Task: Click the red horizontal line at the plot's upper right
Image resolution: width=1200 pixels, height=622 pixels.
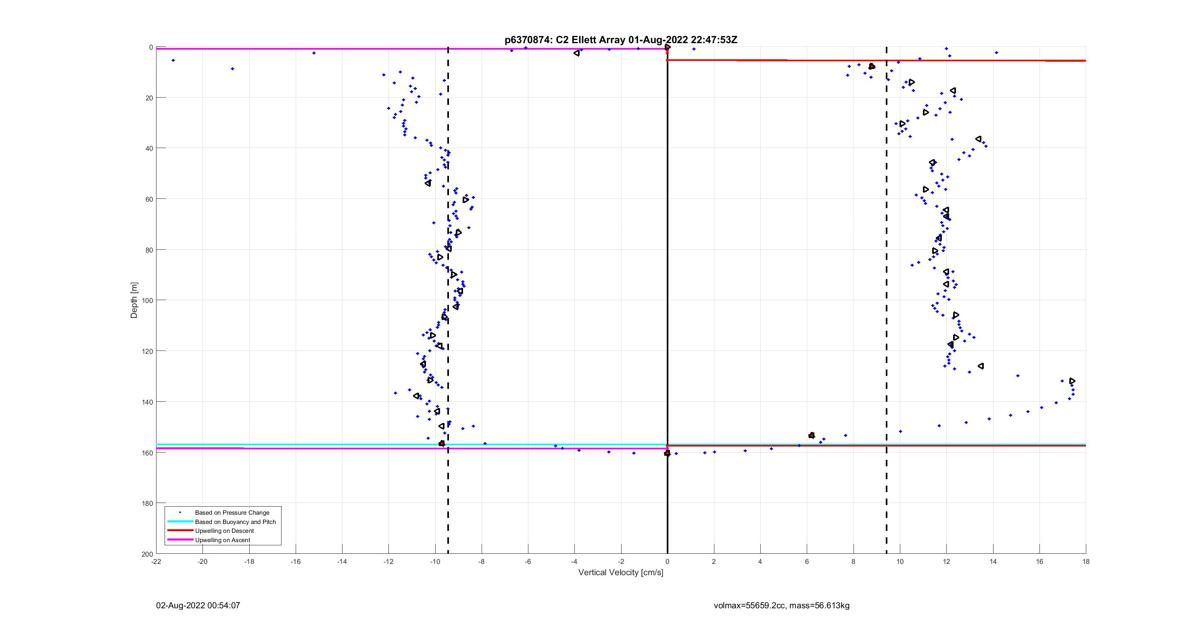Action: point(876,61)
